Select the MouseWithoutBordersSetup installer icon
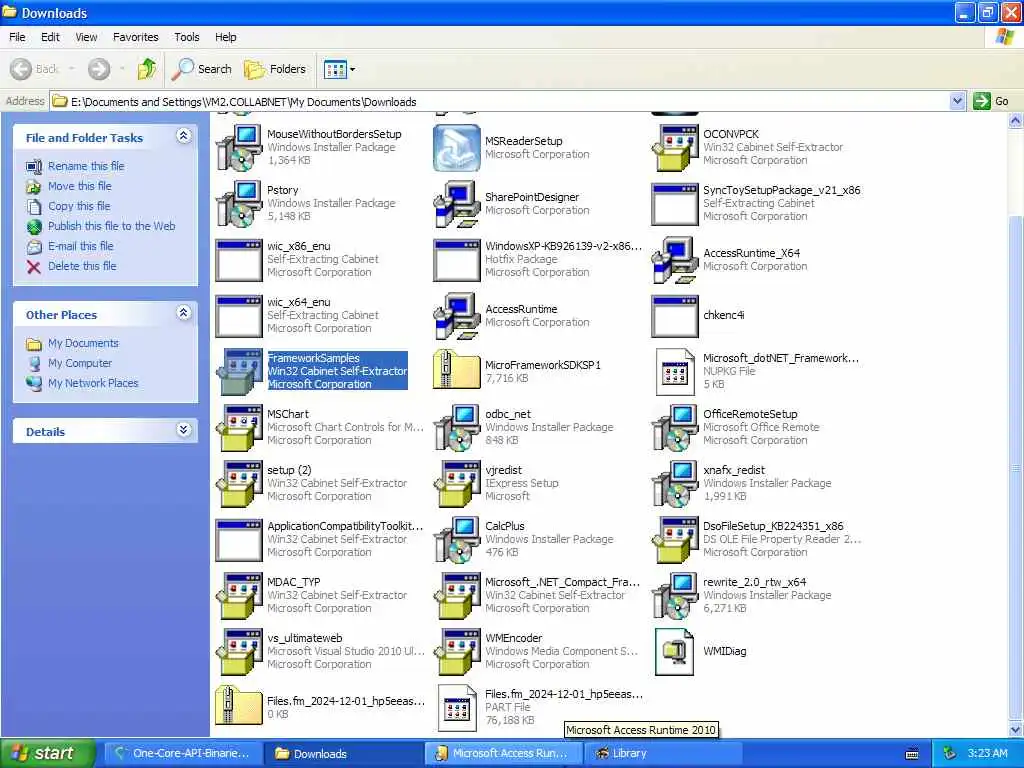The width and height of the screenshot is (1024, 768). 239,148
